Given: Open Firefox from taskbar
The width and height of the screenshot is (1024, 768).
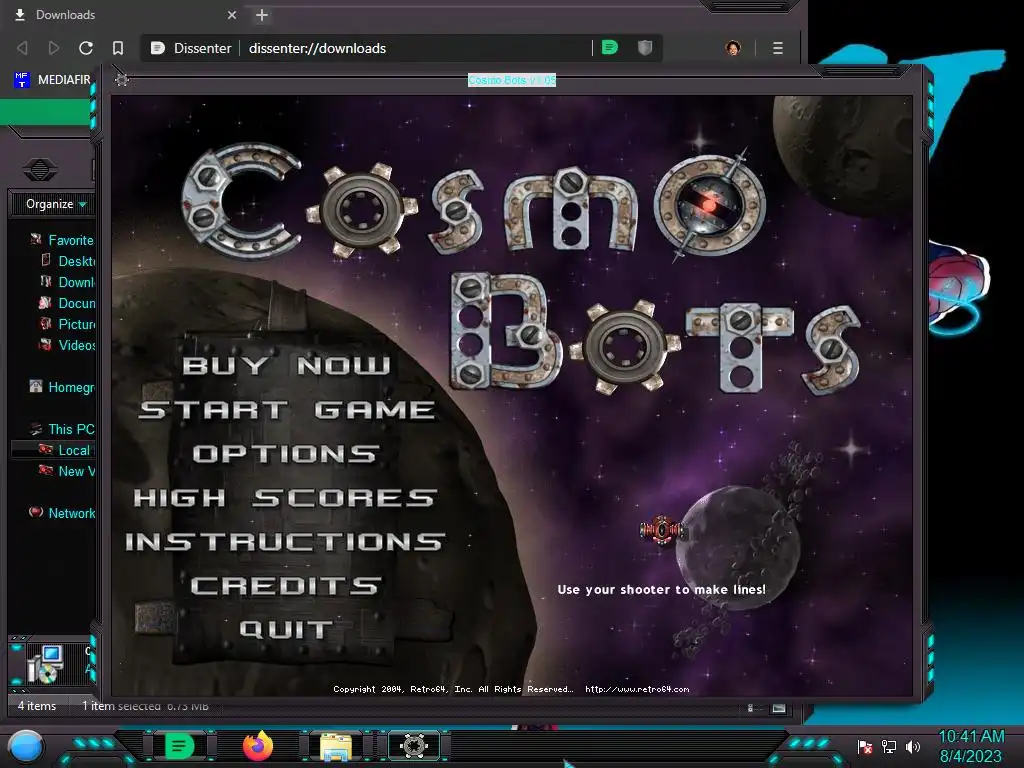Looking at the screenshot, I should tap(258, 745).
